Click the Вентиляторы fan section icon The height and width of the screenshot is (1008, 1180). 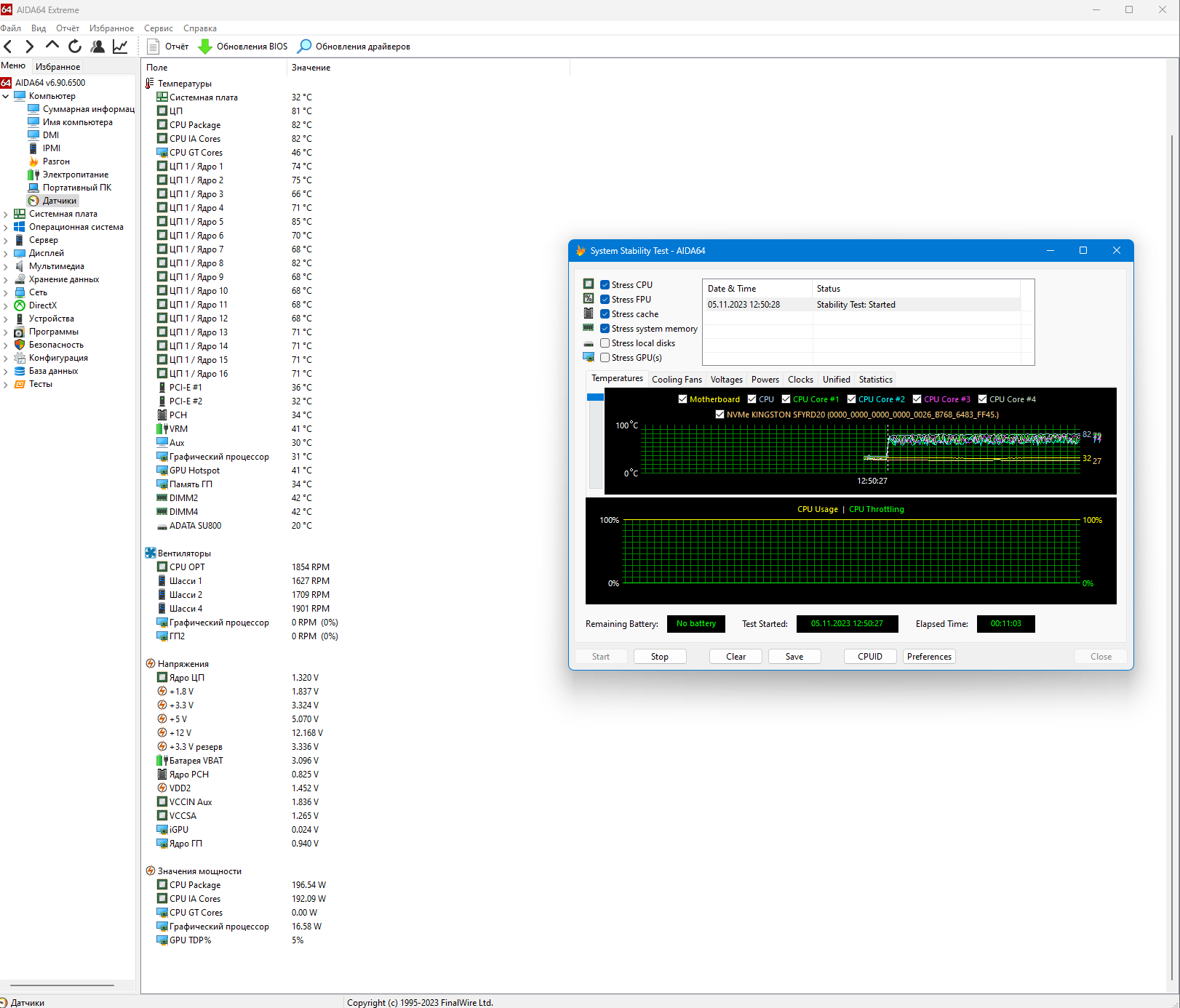click(151, 553)
